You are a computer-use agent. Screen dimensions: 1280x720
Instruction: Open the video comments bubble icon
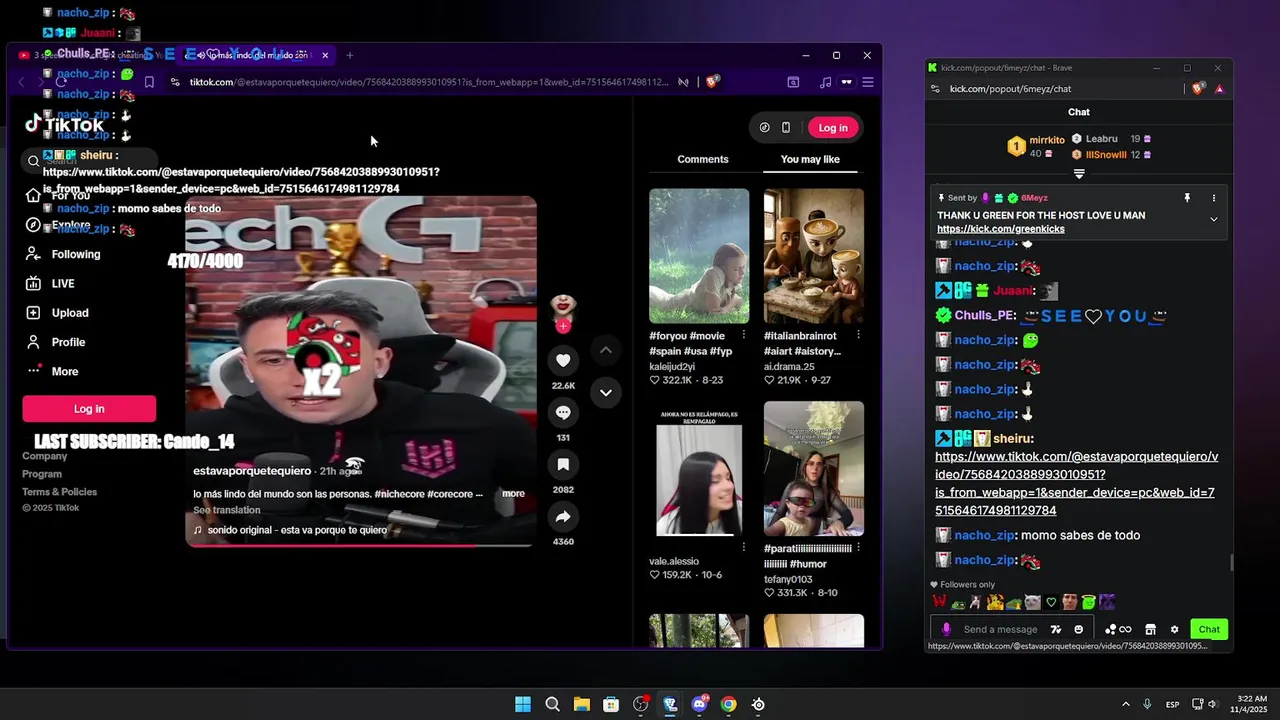(x=563, y=413)
